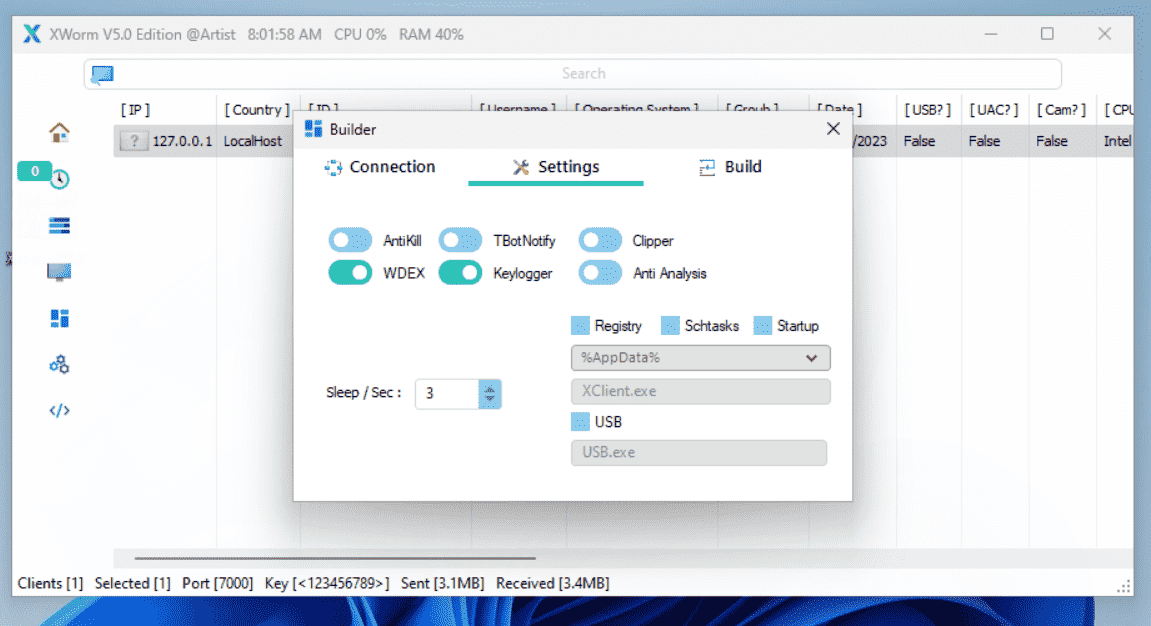Select the 127.0.0.1 IP cell
The image size is (1151, 626).
(182, 141)
